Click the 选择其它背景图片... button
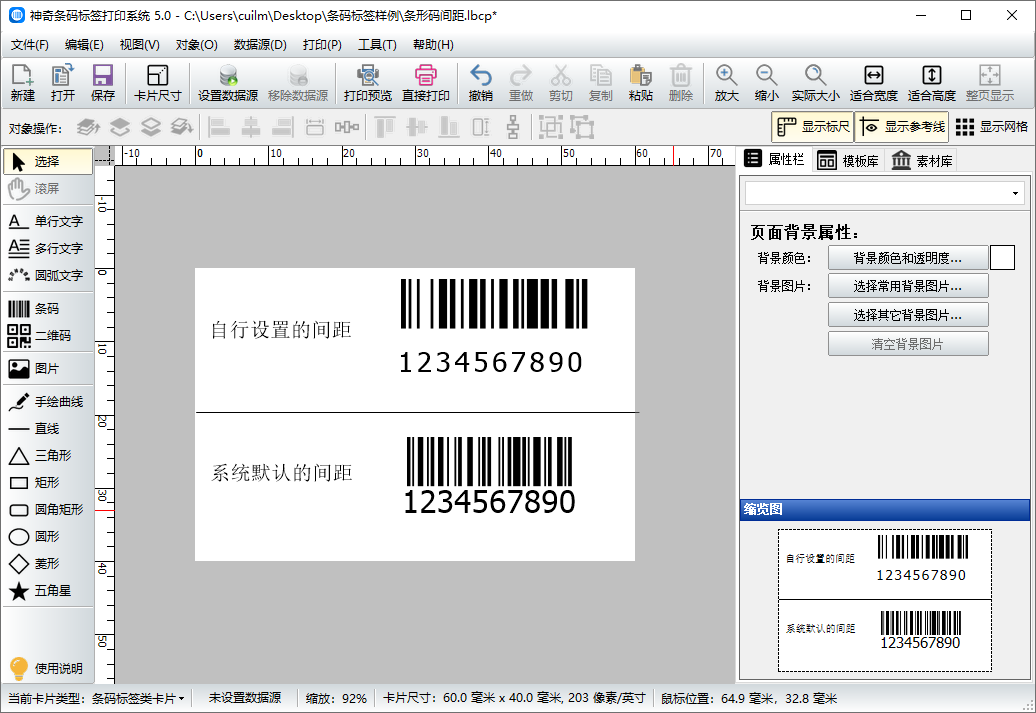The image size is (1036, 713). [908, 315]
